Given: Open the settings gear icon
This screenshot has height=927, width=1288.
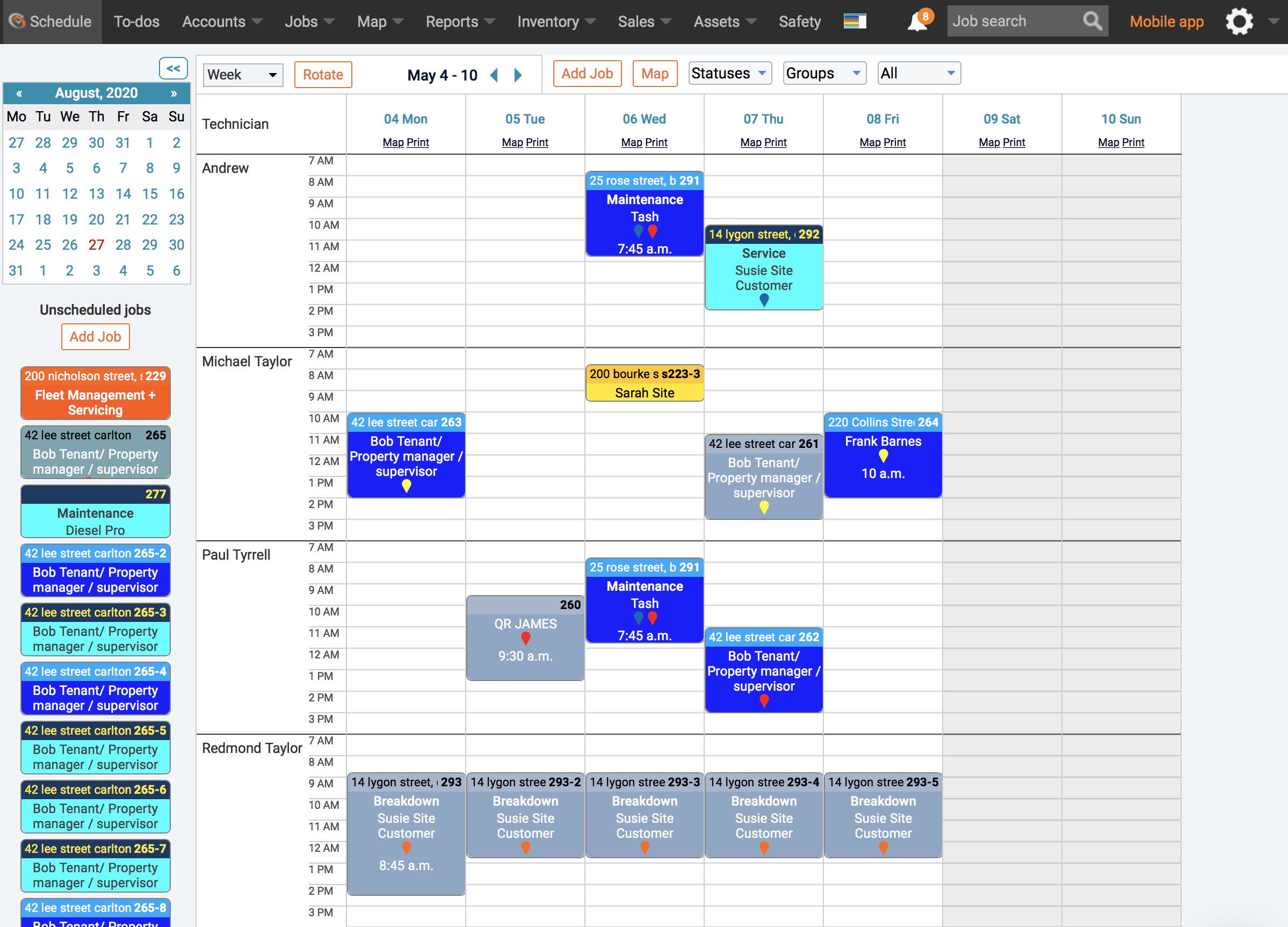Looking at the screenshot, I should pos(1240,21).
